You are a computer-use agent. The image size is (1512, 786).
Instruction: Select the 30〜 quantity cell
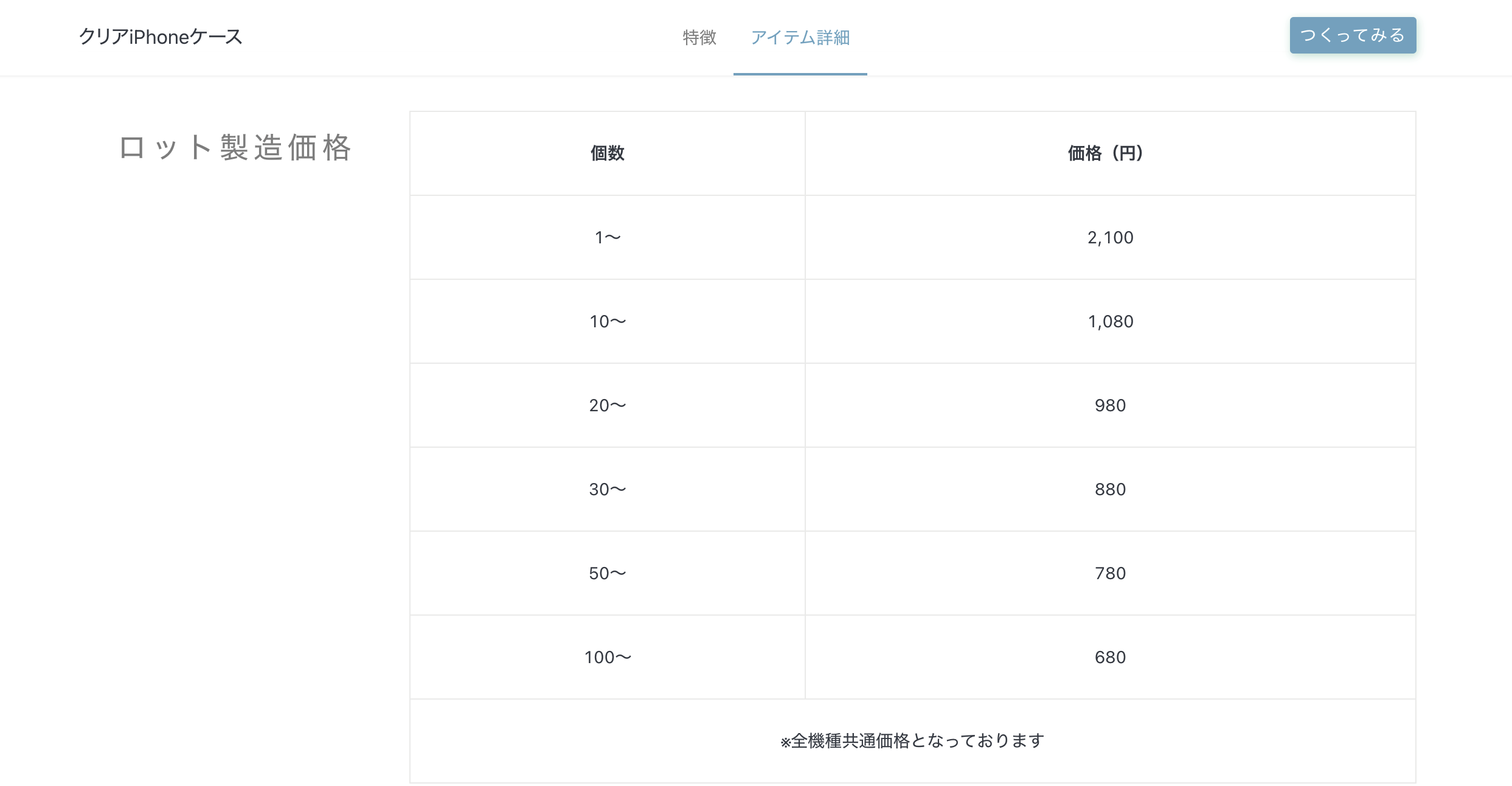[x=608, y=489]
